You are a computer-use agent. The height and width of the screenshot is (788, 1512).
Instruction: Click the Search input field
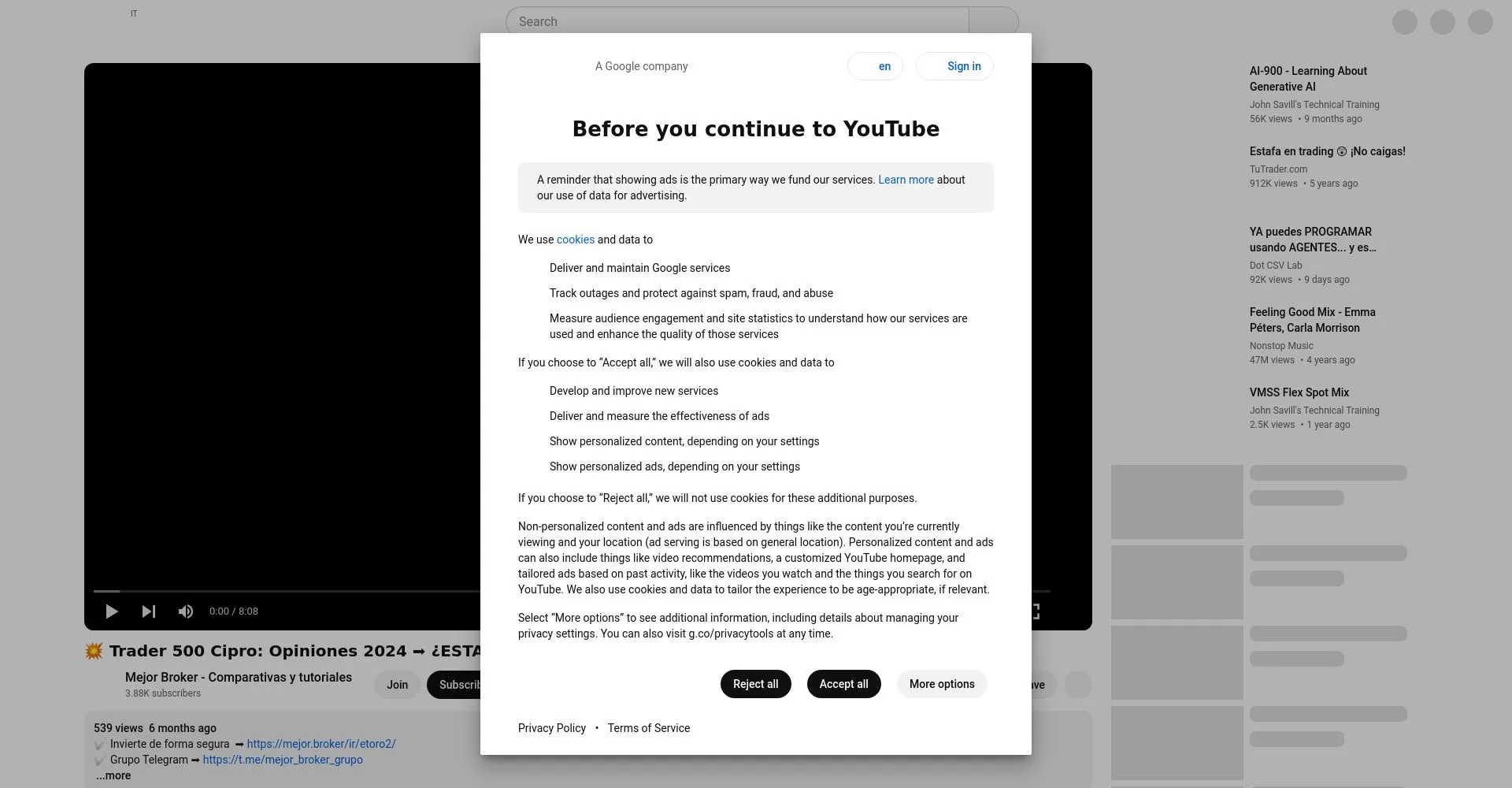point(737,21)
